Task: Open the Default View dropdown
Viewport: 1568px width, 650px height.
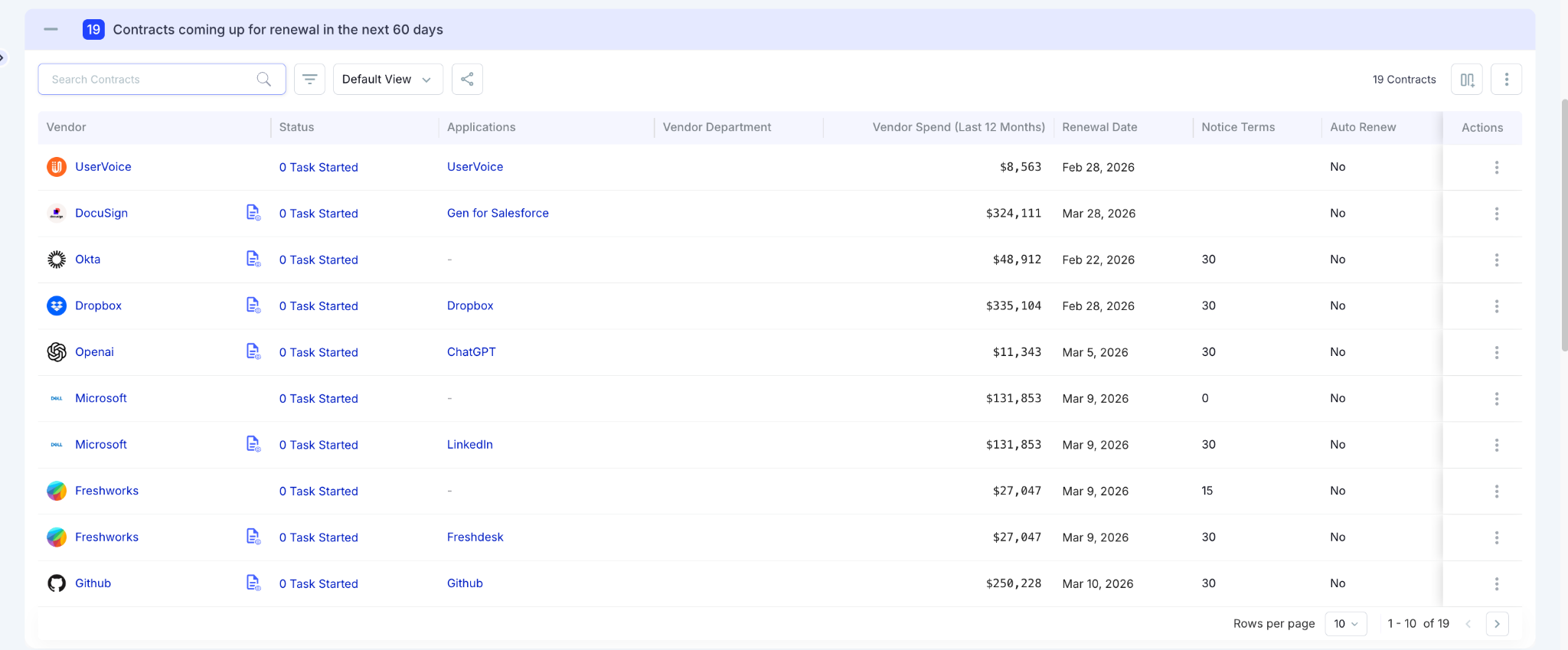Action: coord(387,79)
